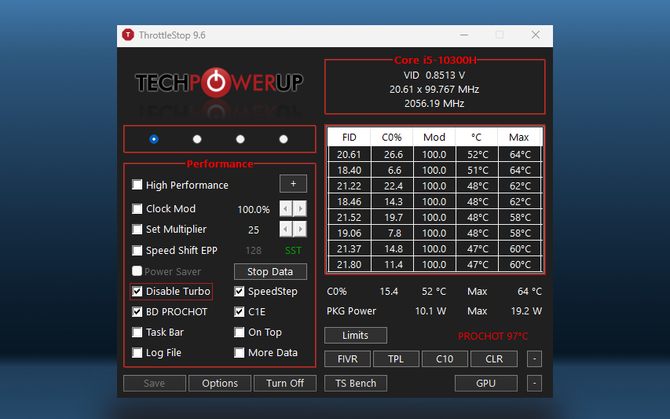Click the PROCHOT 97°C text
The height and width of the screenshot is (419, 670).
(493, 336)
